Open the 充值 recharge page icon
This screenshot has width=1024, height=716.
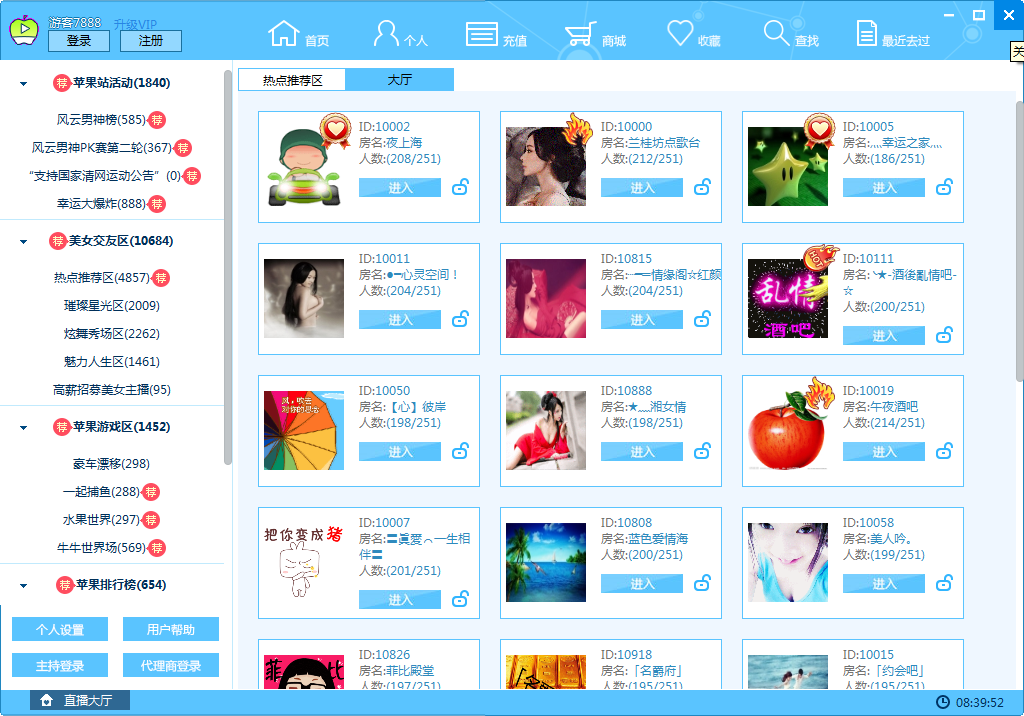pyautogui.click(x=481, y=32)
